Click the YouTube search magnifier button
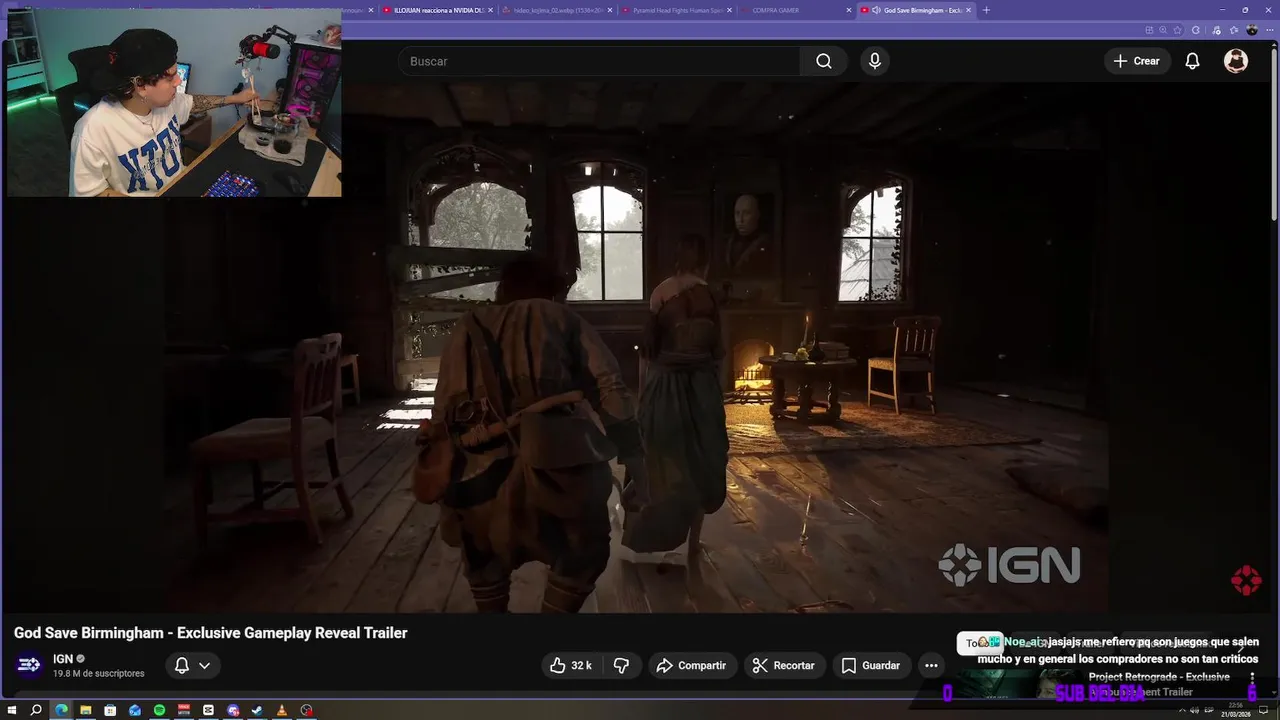 point(823,61)
